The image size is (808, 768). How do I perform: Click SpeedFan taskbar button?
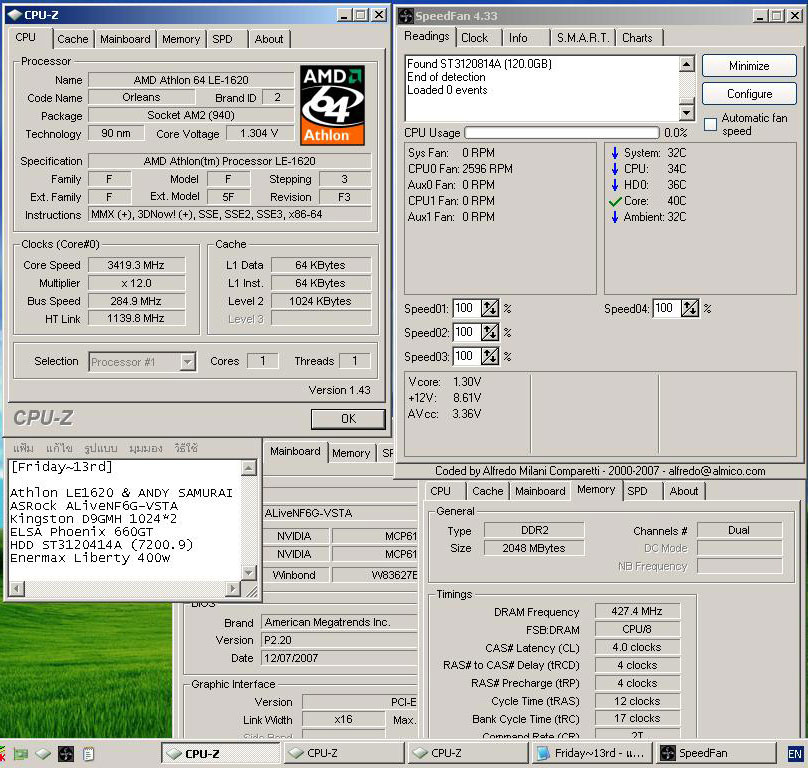[716, 754]
